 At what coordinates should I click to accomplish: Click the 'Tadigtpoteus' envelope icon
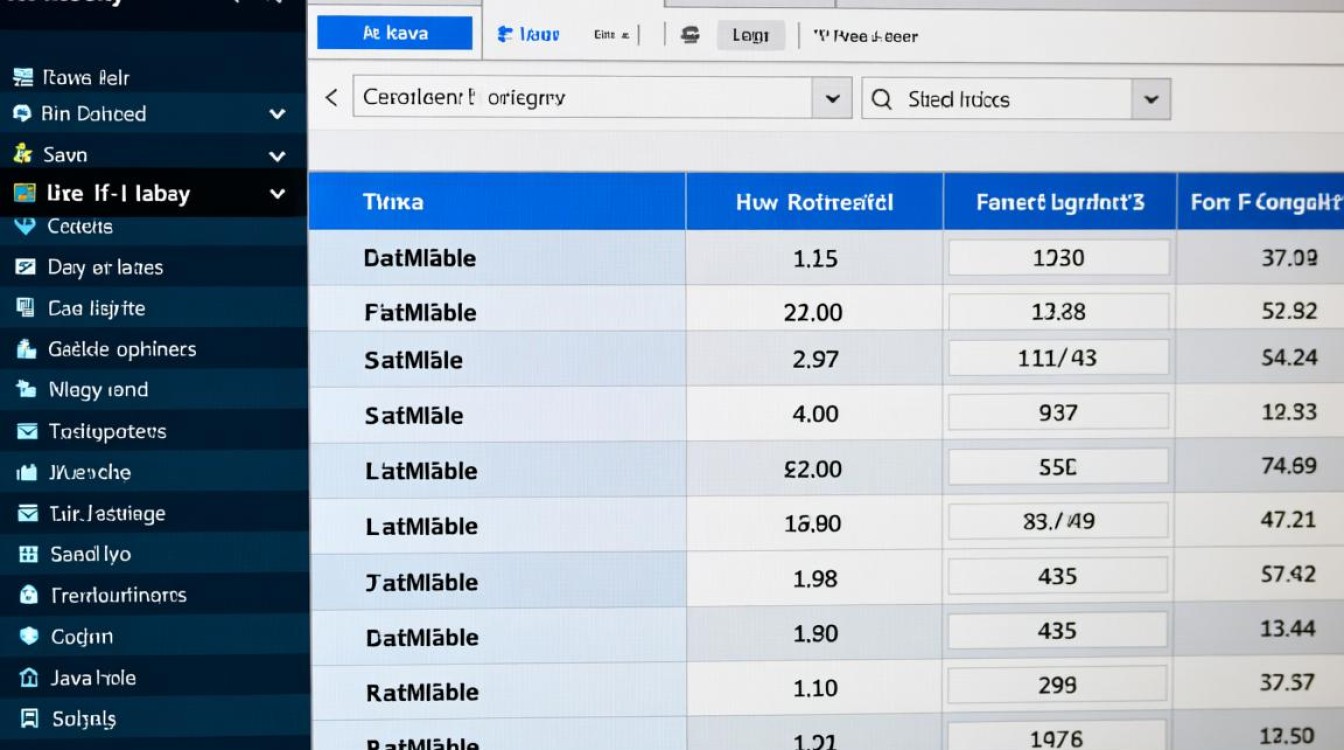click(28, 431)
